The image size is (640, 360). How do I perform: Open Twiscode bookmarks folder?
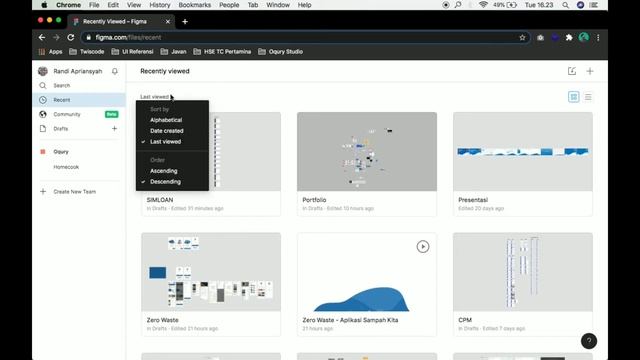[87, 52]
